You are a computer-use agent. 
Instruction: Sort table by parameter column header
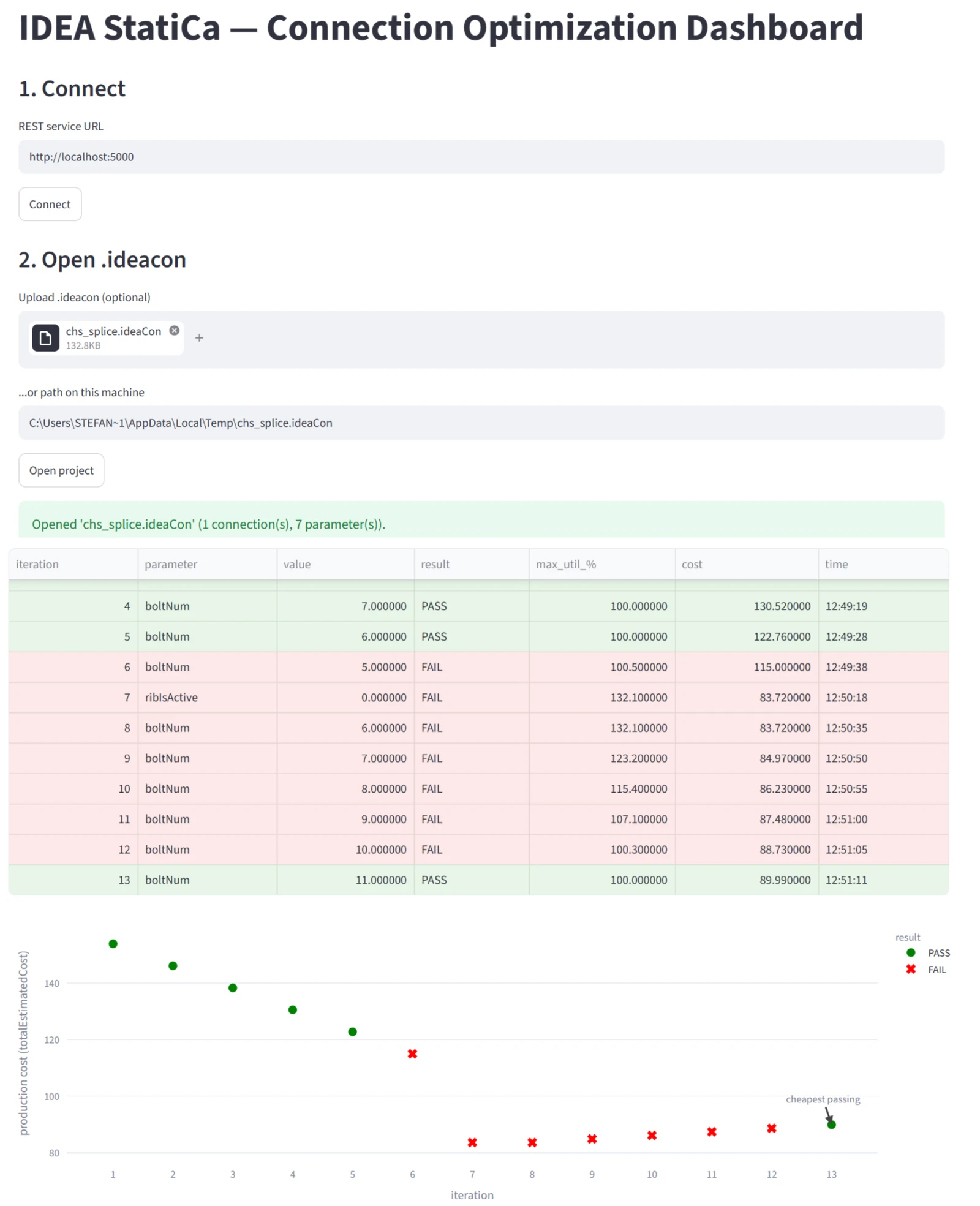pyautogui.click(x=208, y=564)
